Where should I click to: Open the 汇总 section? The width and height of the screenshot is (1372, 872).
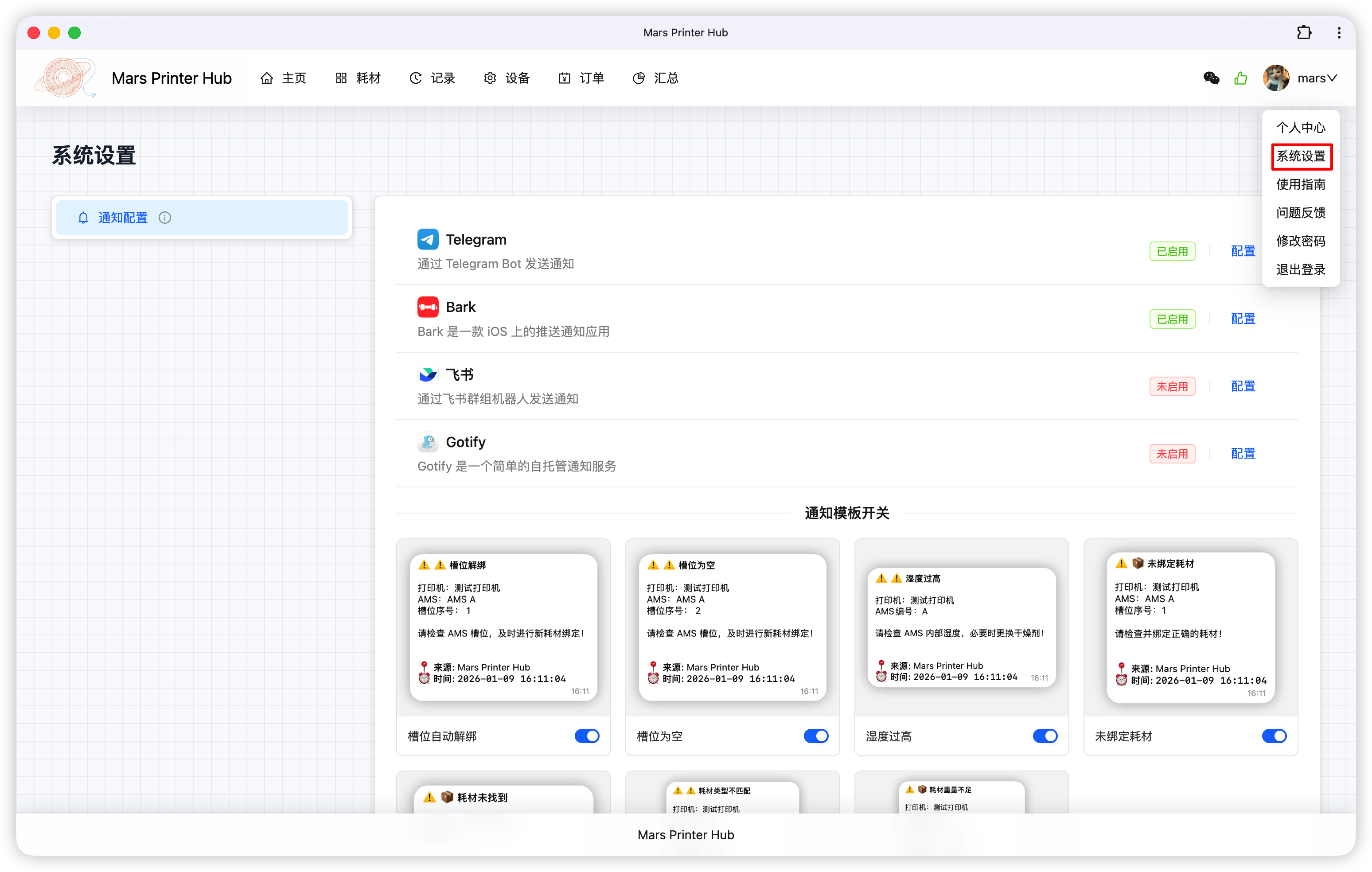655,78
